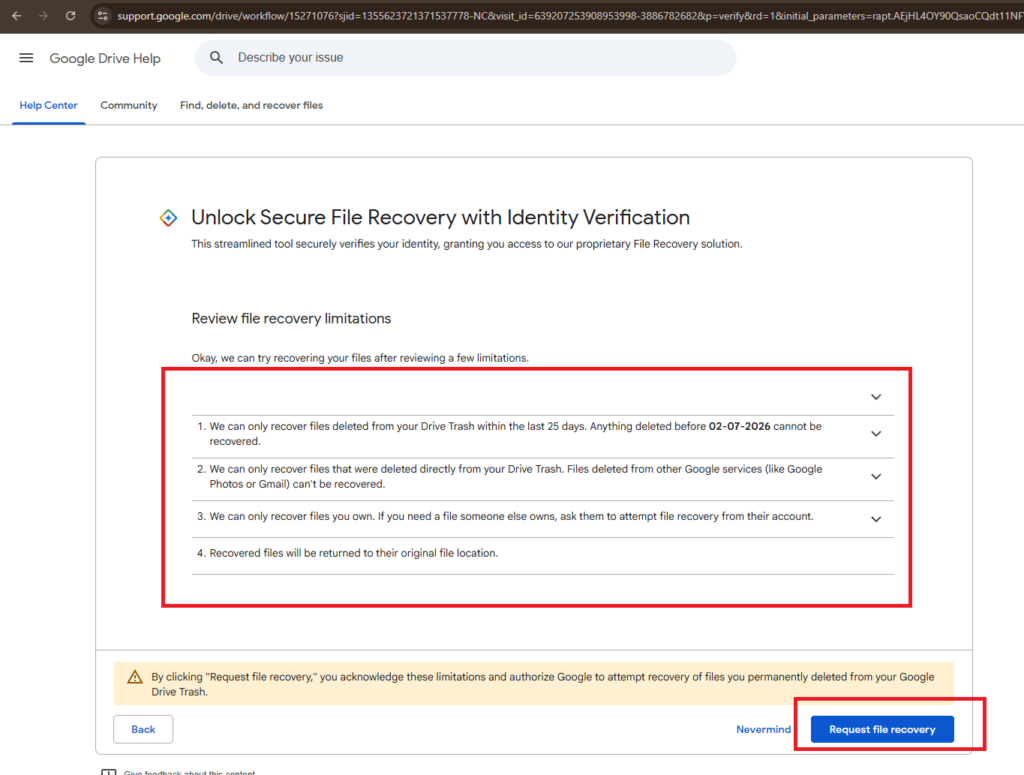Expand the Drive Trash only limitation chevron
Image resolution: width=1024 pixels, height=775 pixels.
point(876,477)
